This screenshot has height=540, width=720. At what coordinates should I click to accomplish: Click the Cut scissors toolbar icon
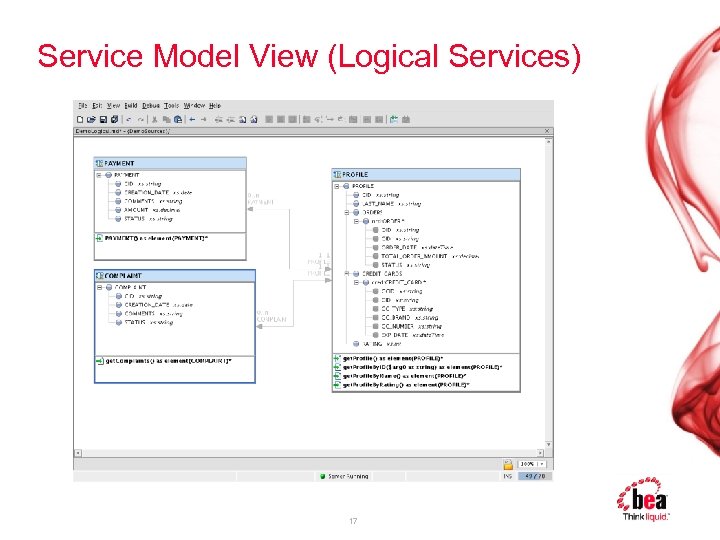click(155, 119)
